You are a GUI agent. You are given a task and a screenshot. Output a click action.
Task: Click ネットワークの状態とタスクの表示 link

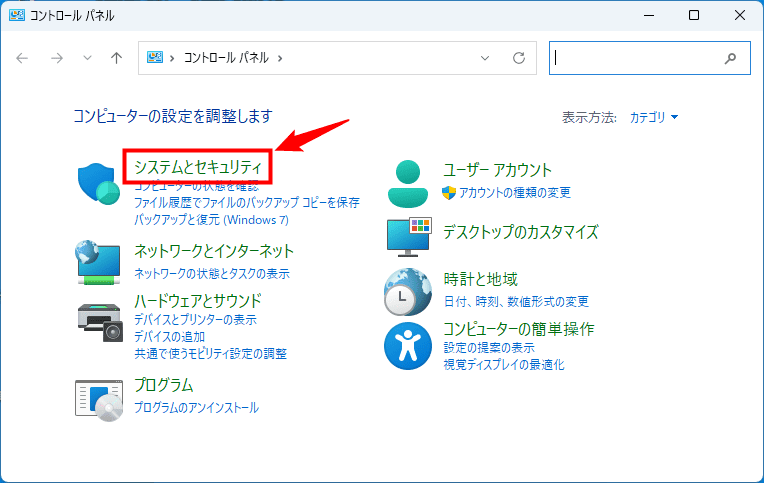pos(212,273)
